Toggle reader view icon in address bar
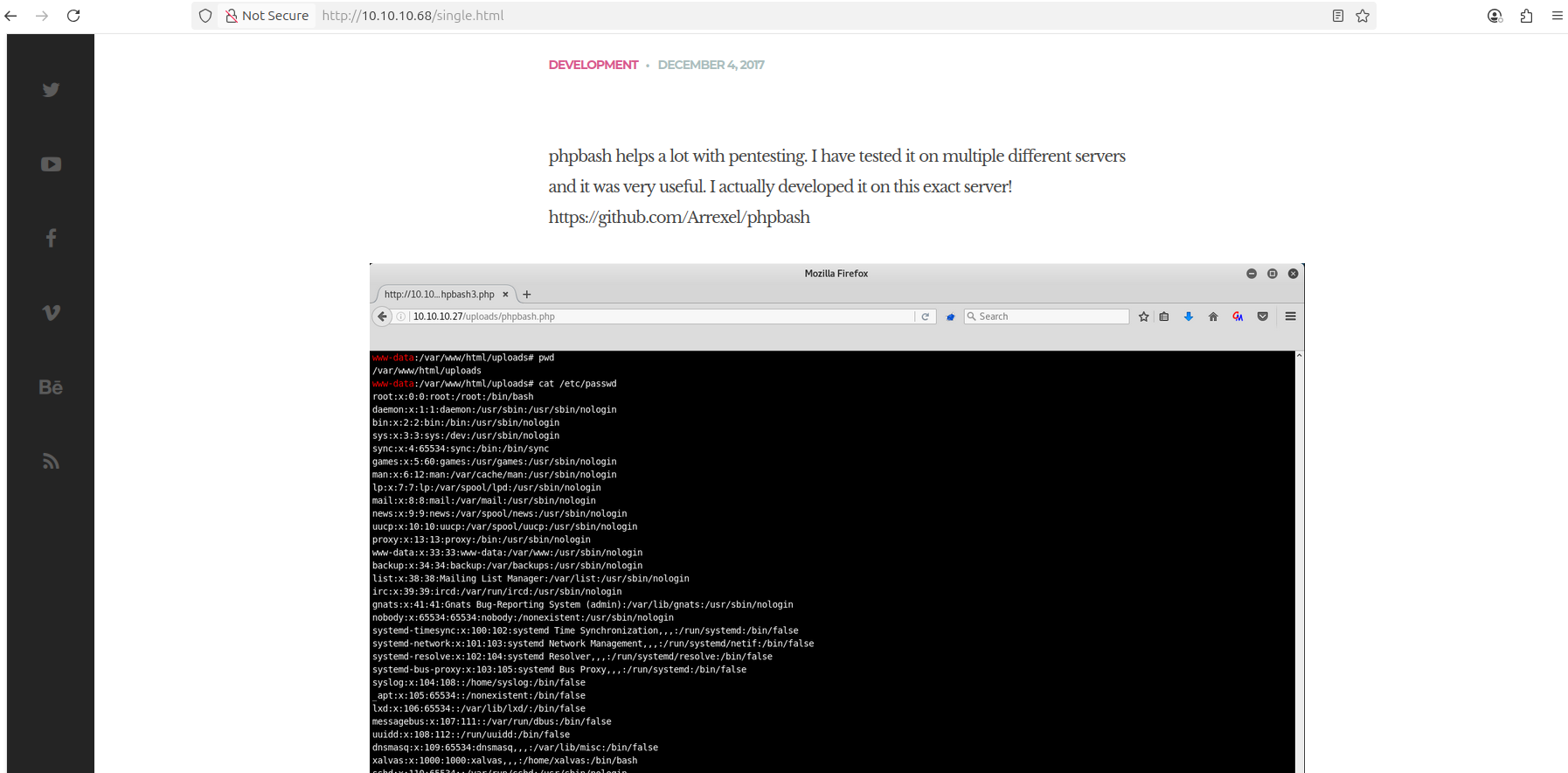 click(1337, 16)
